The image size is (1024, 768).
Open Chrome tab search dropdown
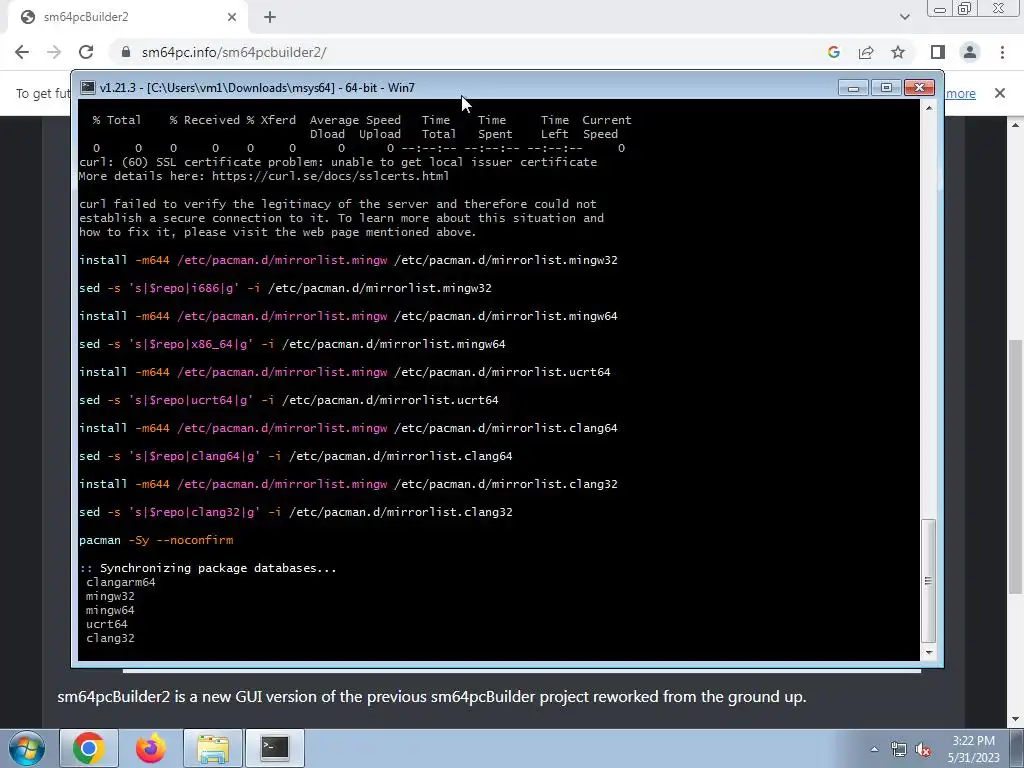[x=904, y=17]
